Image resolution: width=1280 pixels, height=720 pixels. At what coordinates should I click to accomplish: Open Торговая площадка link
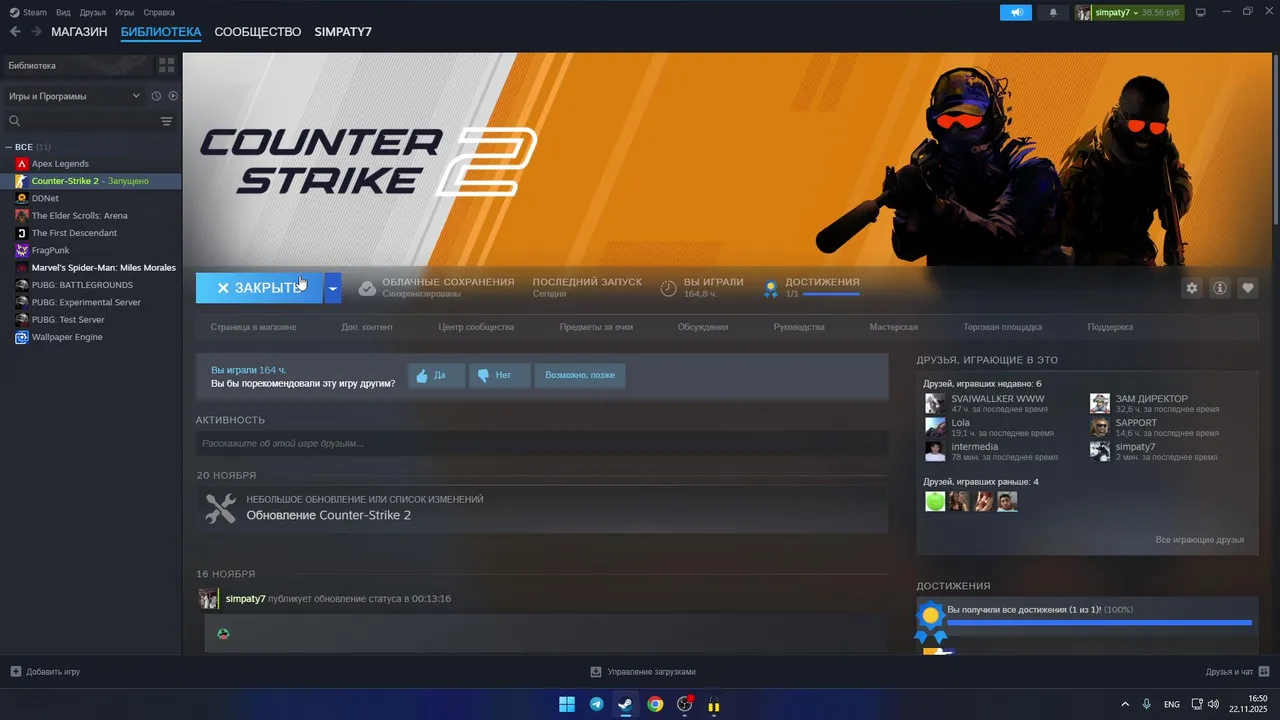click(x=1003, y=327)
